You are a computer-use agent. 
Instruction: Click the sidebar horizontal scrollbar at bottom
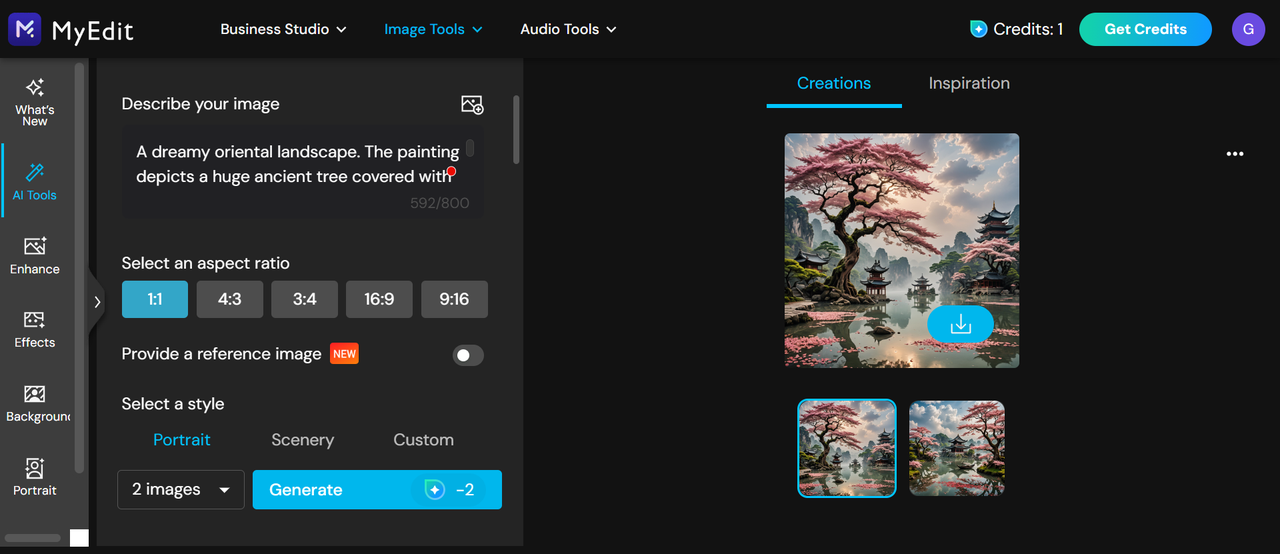33,538
